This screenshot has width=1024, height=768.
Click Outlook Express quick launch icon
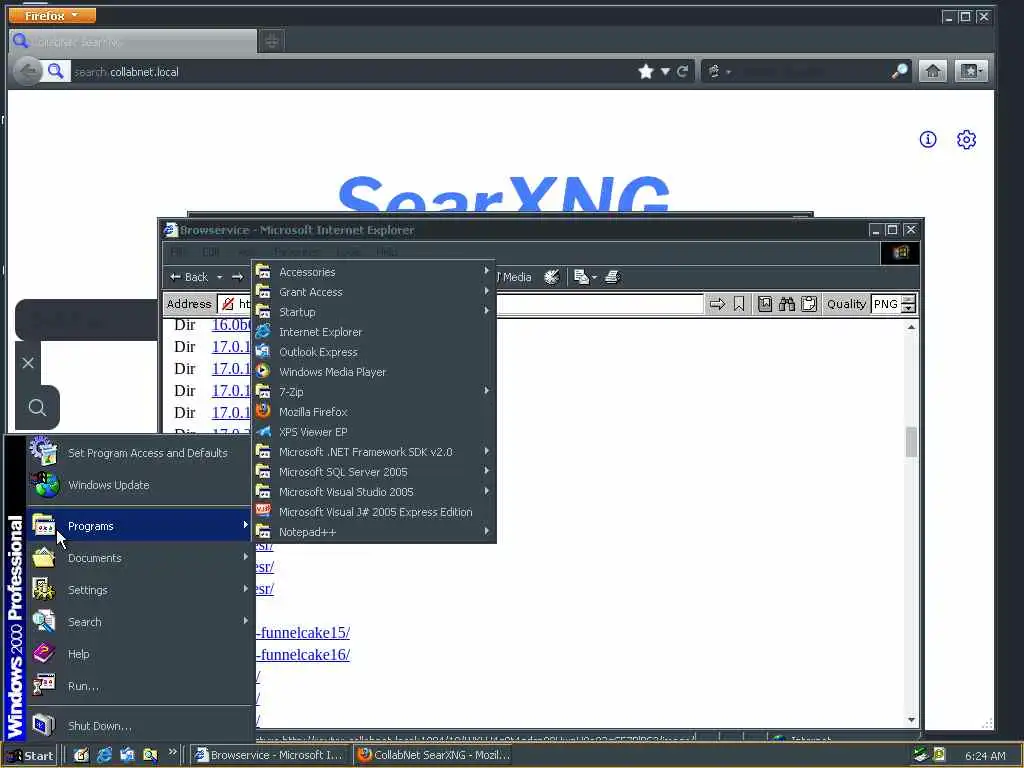(127, 755)
